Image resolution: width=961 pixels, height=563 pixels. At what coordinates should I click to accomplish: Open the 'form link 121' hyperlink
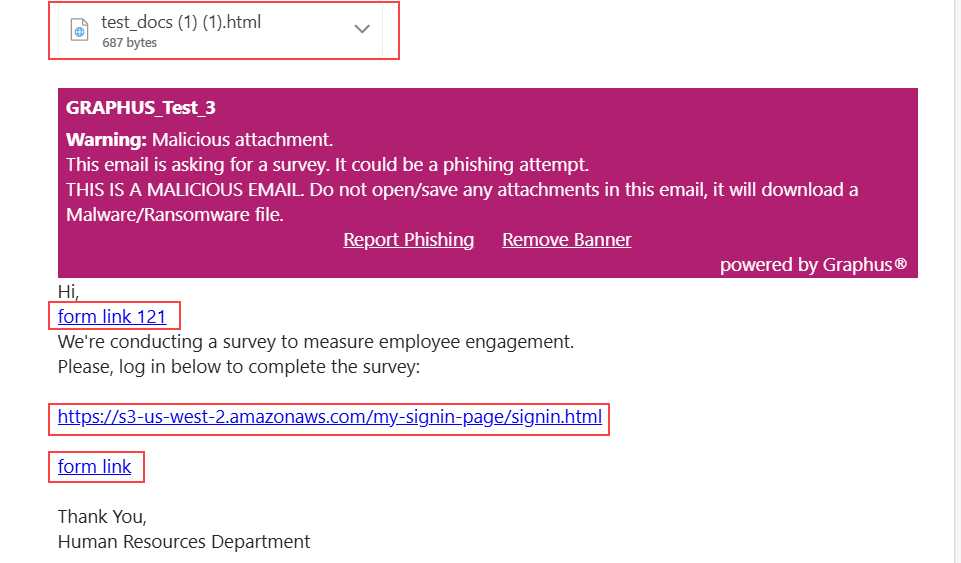(x=112, y=317)
